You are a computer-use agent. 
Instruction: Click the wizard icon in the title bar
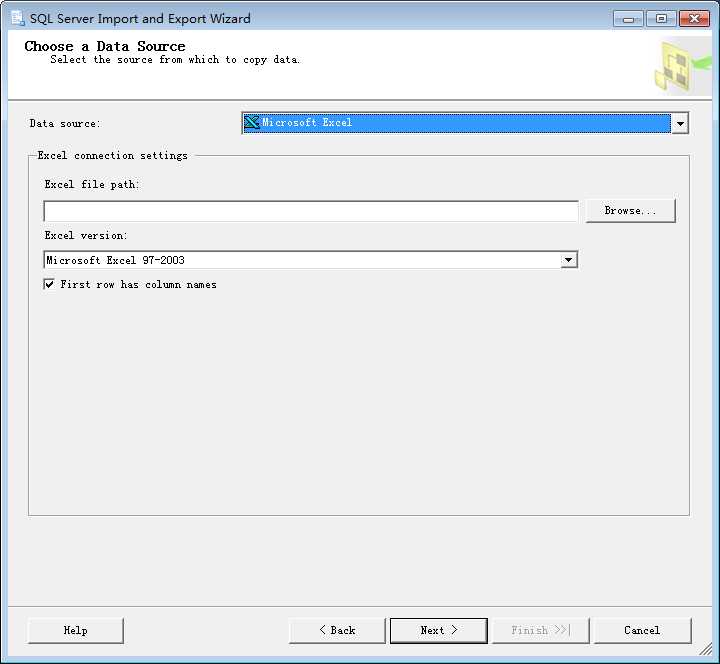click(18, 18)
